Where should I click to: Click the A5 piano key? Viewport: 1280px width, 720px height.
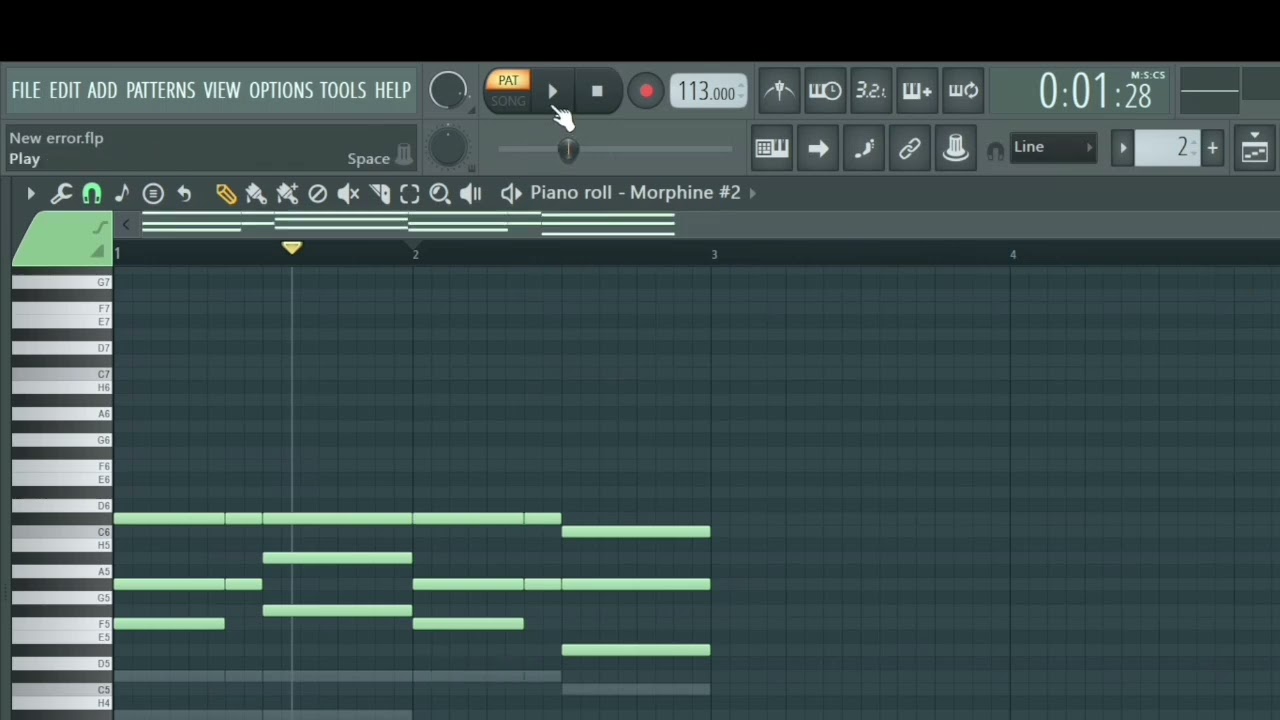62,572
